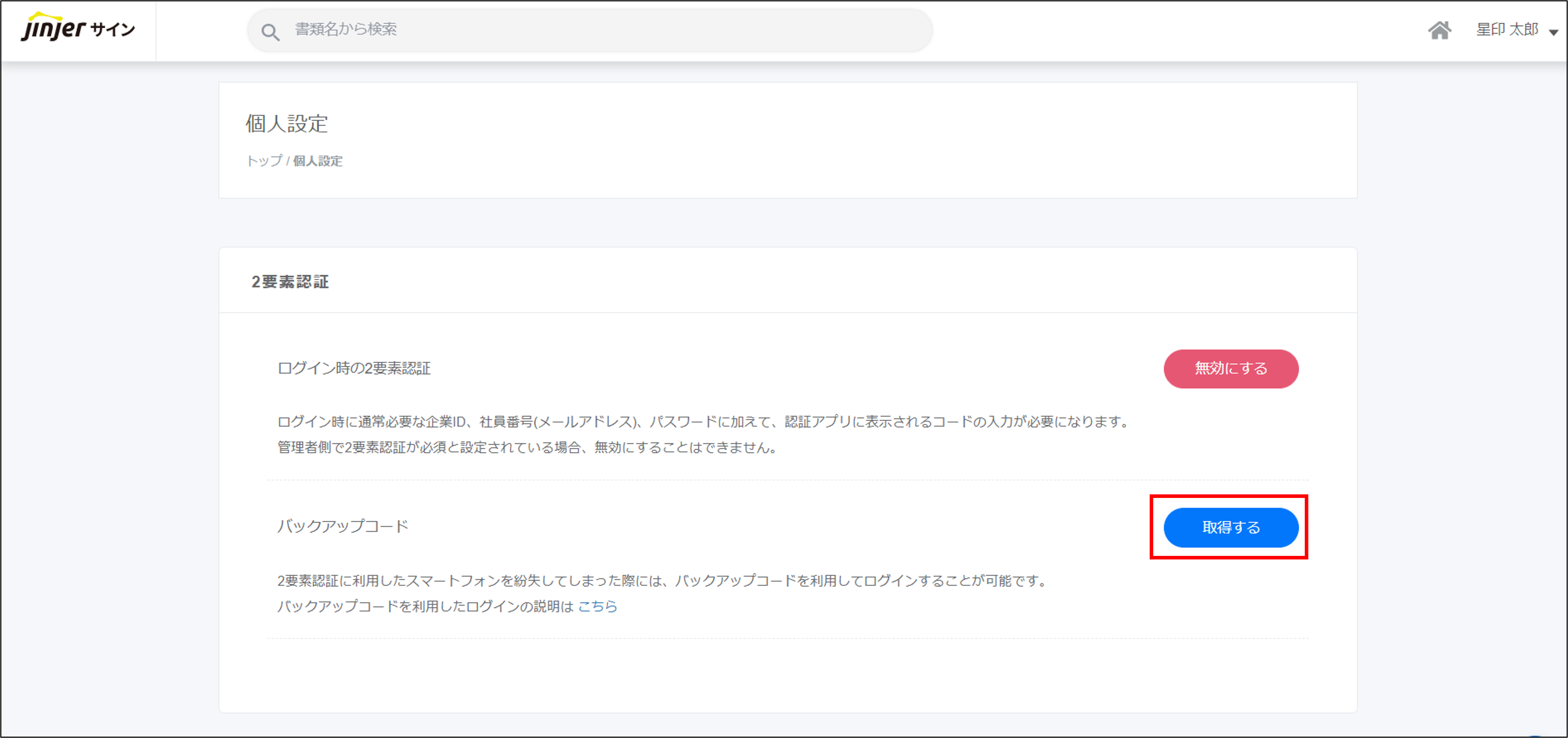Select the 2要素認証 section header
This screenshot has height=738, width=1568.
tap(290, 282)
